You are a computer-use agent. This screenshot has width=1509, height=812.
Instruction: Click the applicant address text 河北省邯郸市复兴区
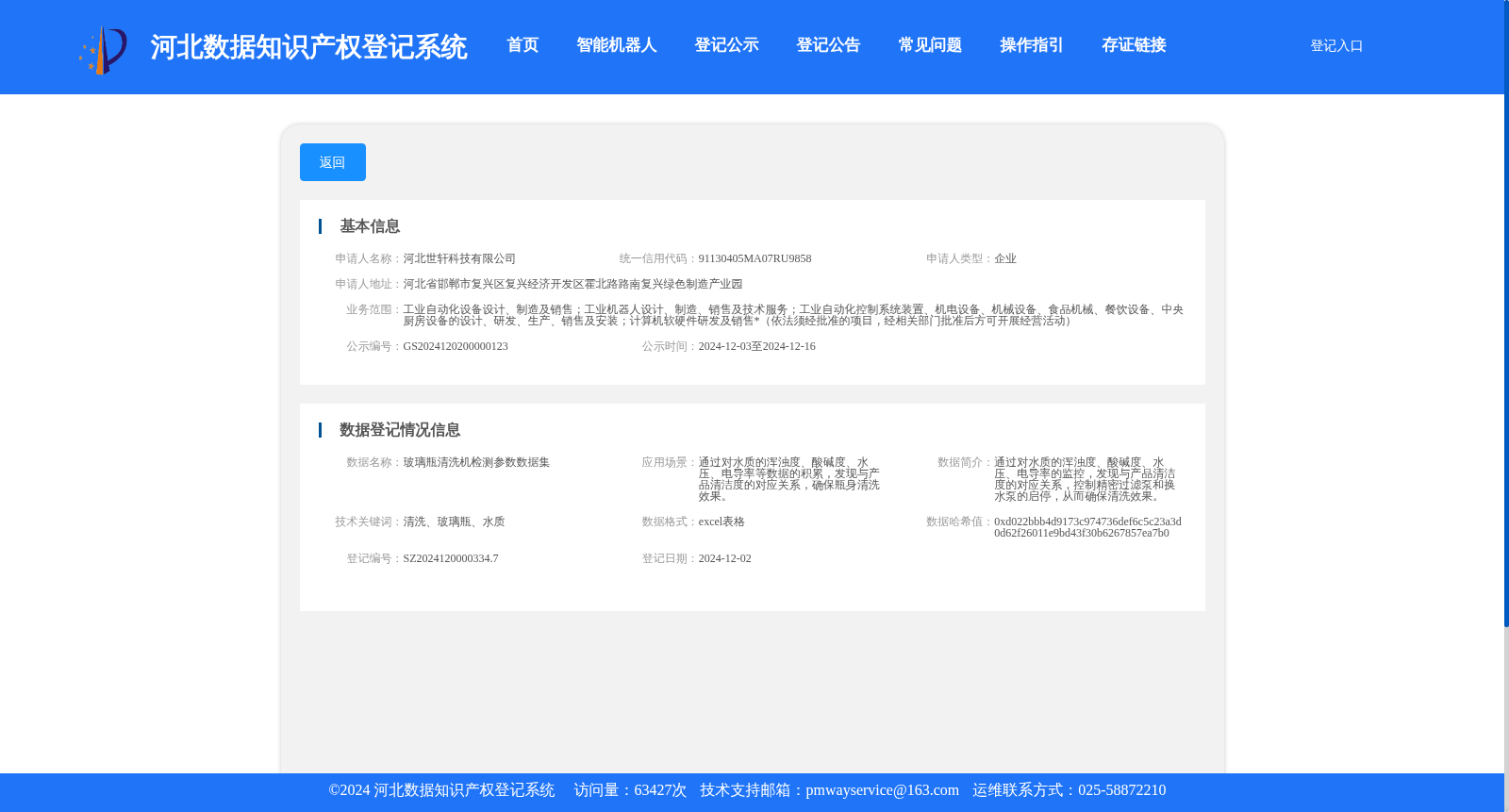(572, 284)
